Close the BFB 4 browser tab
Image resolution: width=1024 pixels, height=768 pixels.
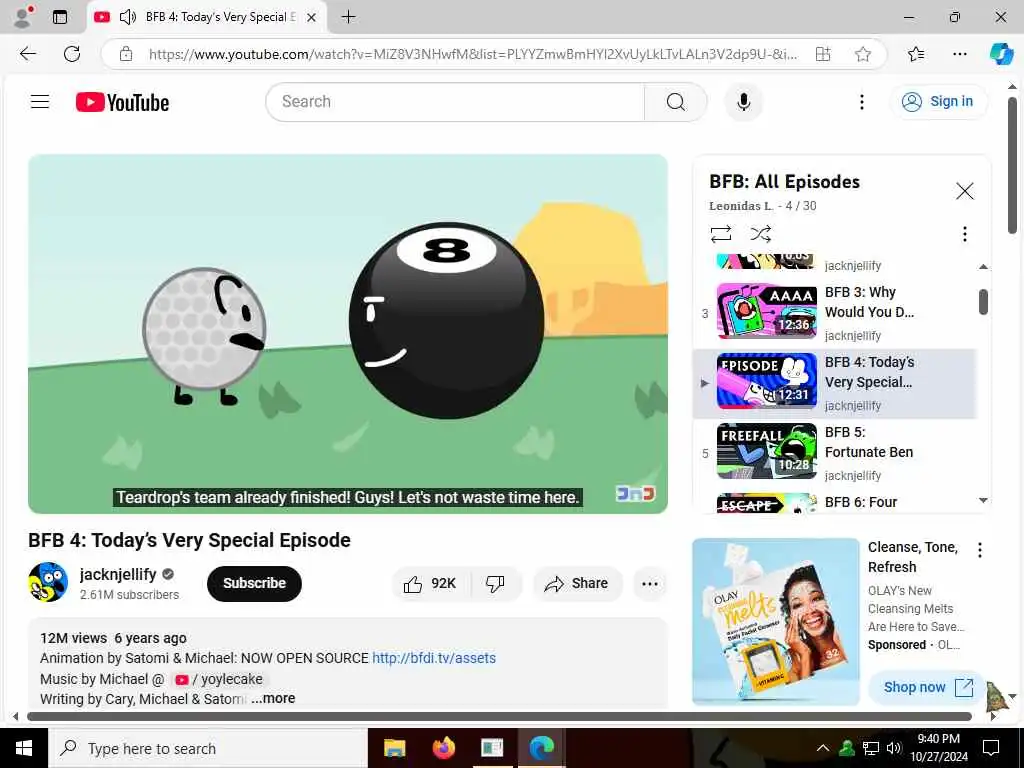pos(312,18)
